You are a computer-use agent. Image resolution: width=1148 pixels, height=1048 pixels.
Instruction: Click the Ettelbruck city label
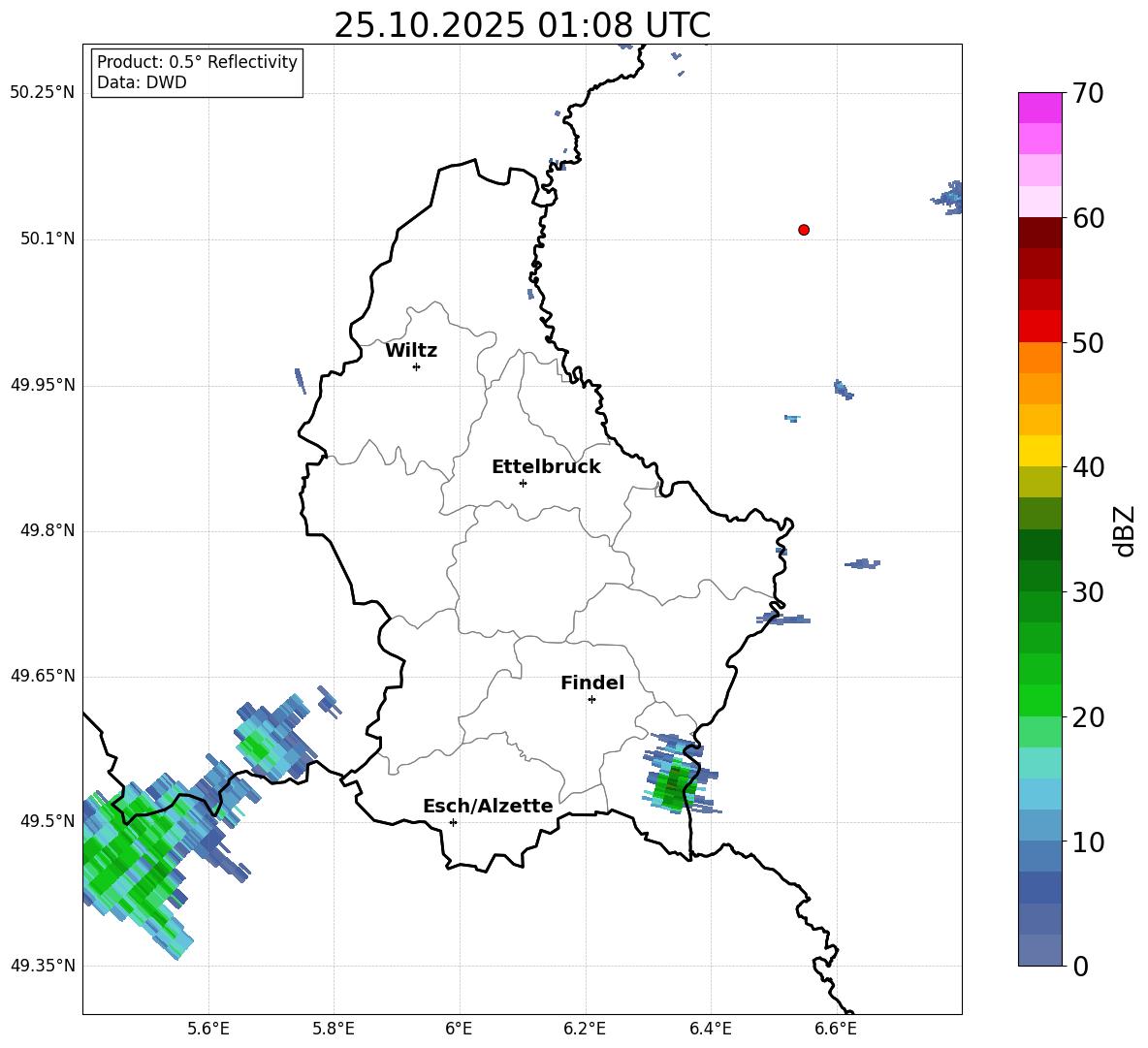coord(546,467)
